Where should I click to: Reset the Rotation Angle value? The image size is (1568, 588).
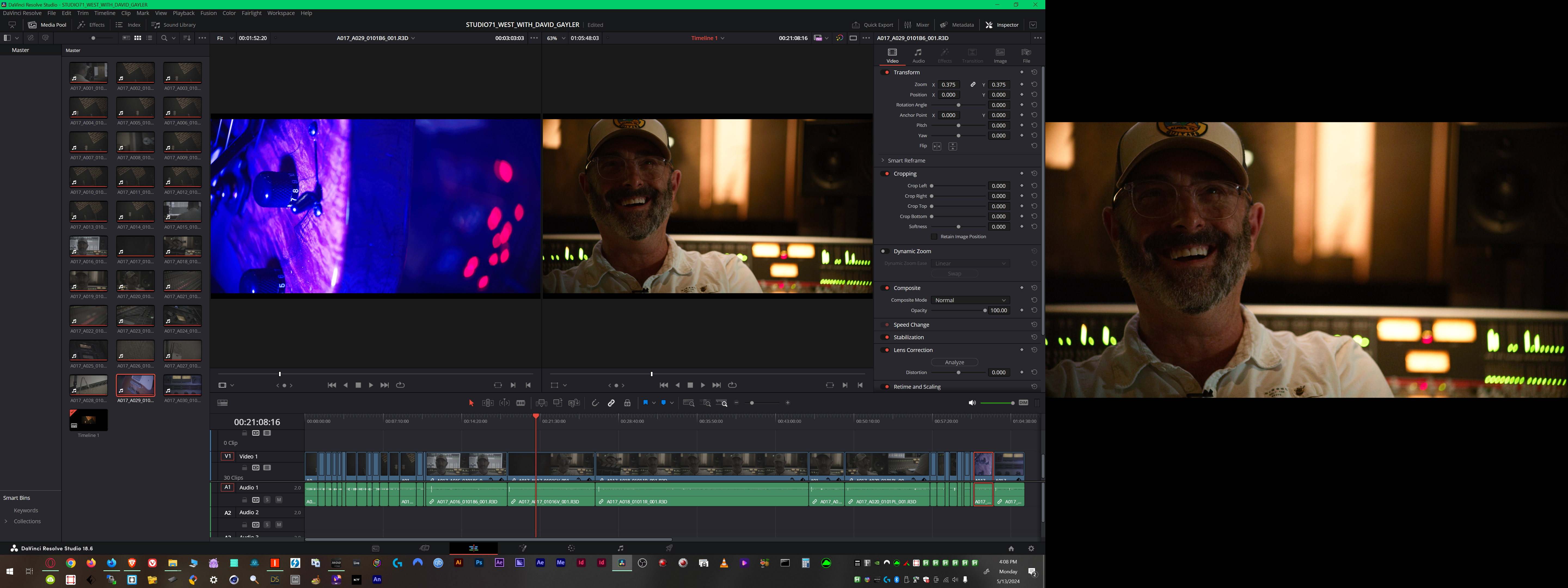pyautogui.click(x=1034, y=105)
